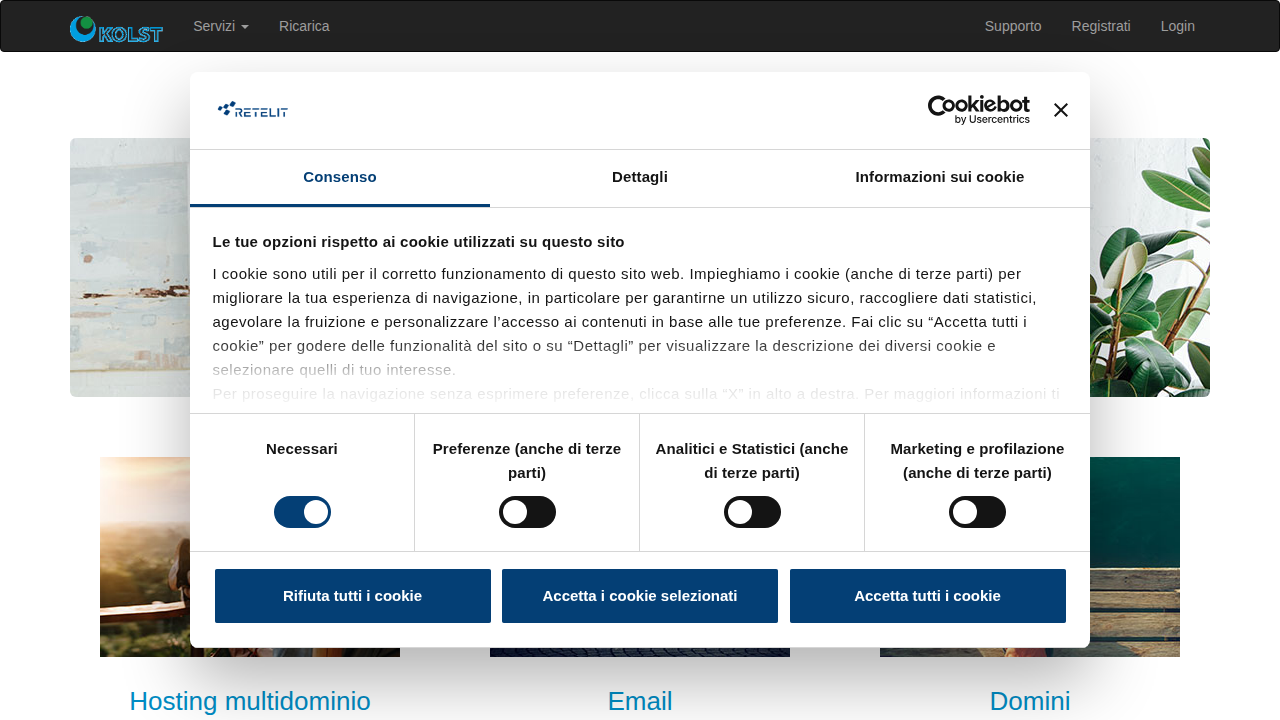Switch to the Dettagli tab
Image resolution: width=1280 pixels, height=720 pixels.
[x=640, y=178]
